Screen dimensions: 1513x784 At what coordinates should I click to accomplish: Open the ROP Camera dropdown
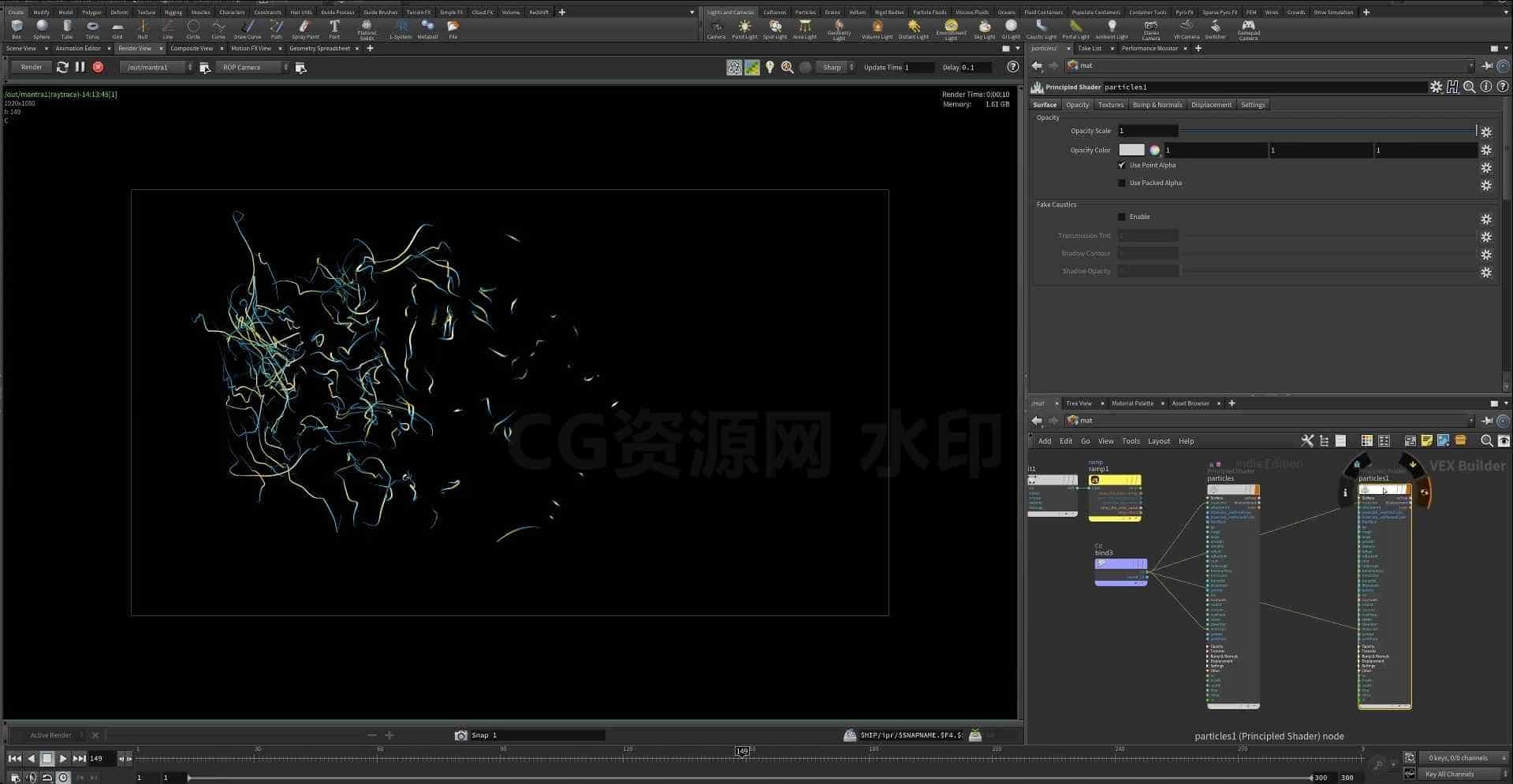[x=252, y=68]
